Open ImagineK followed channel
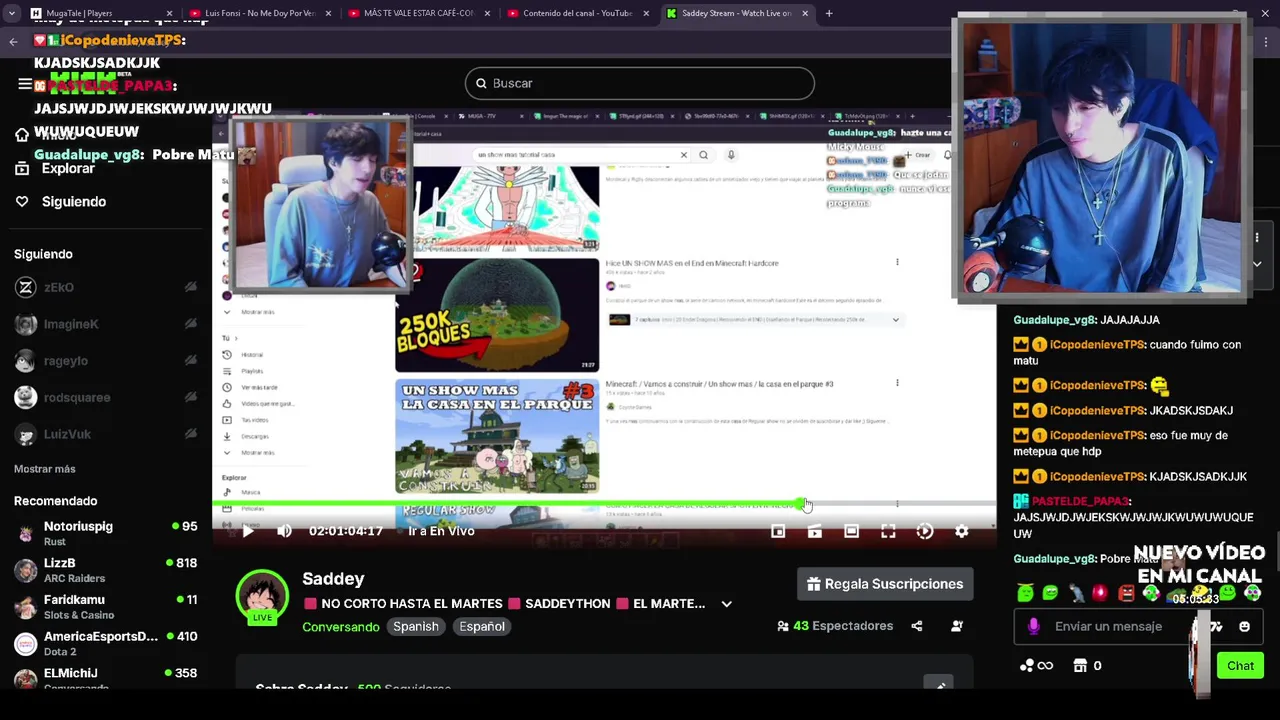The height and width of the screenshot is (720, 1280). pos(105,324)
